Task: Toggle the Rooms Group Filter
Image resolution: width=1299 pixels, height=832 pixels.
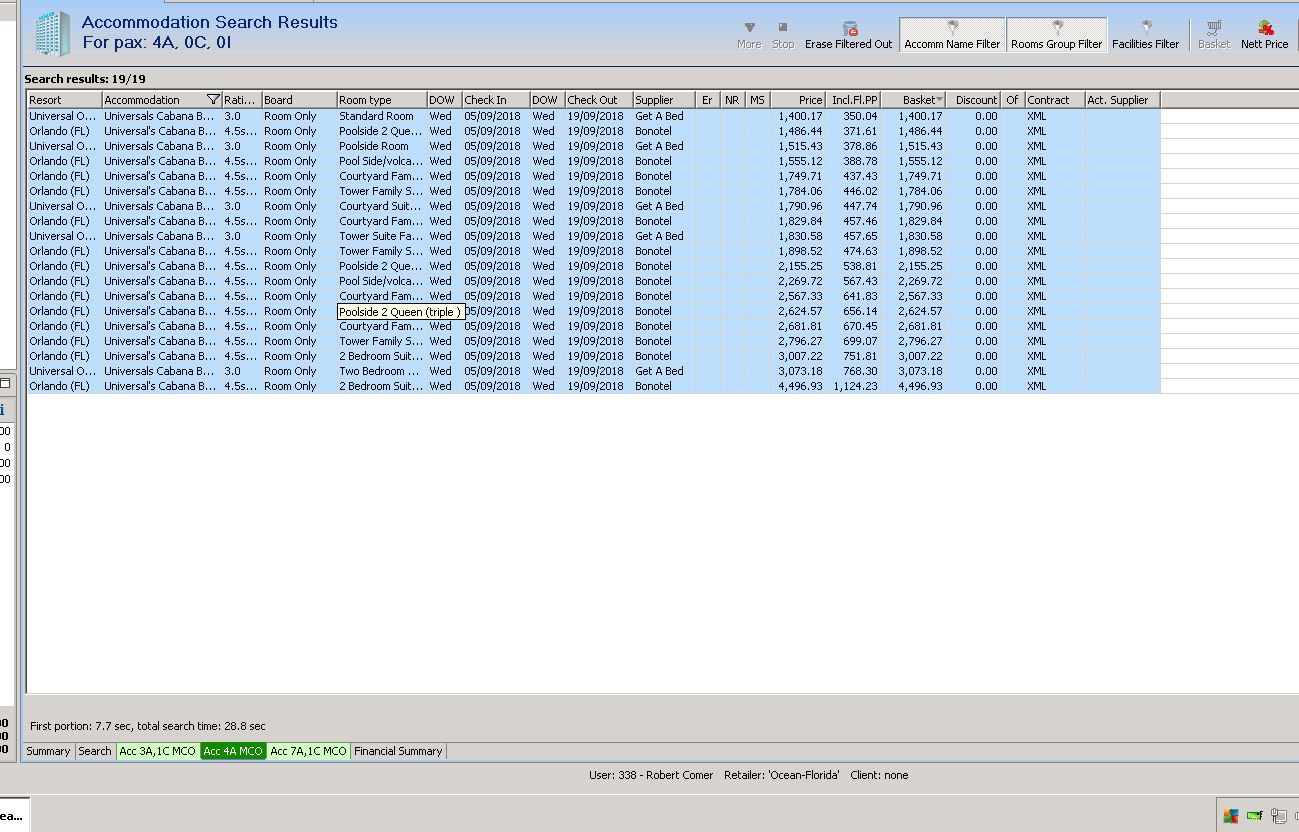Action: pos(1056,35)
